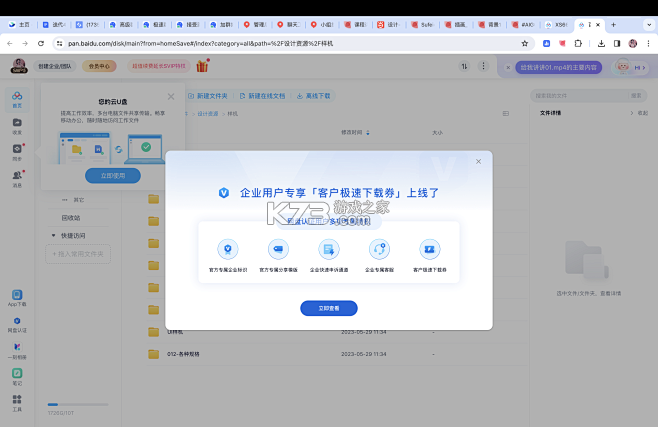Switch the file list view mode icon

pyautogui.click(x=506, y=114)
